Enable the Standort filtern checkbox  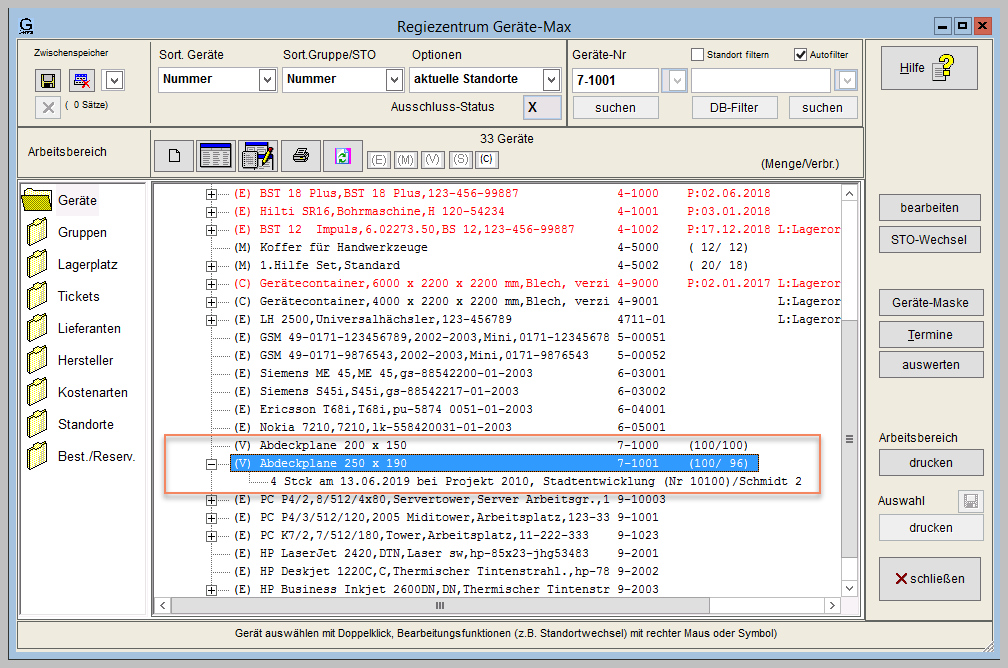[698, 55]
